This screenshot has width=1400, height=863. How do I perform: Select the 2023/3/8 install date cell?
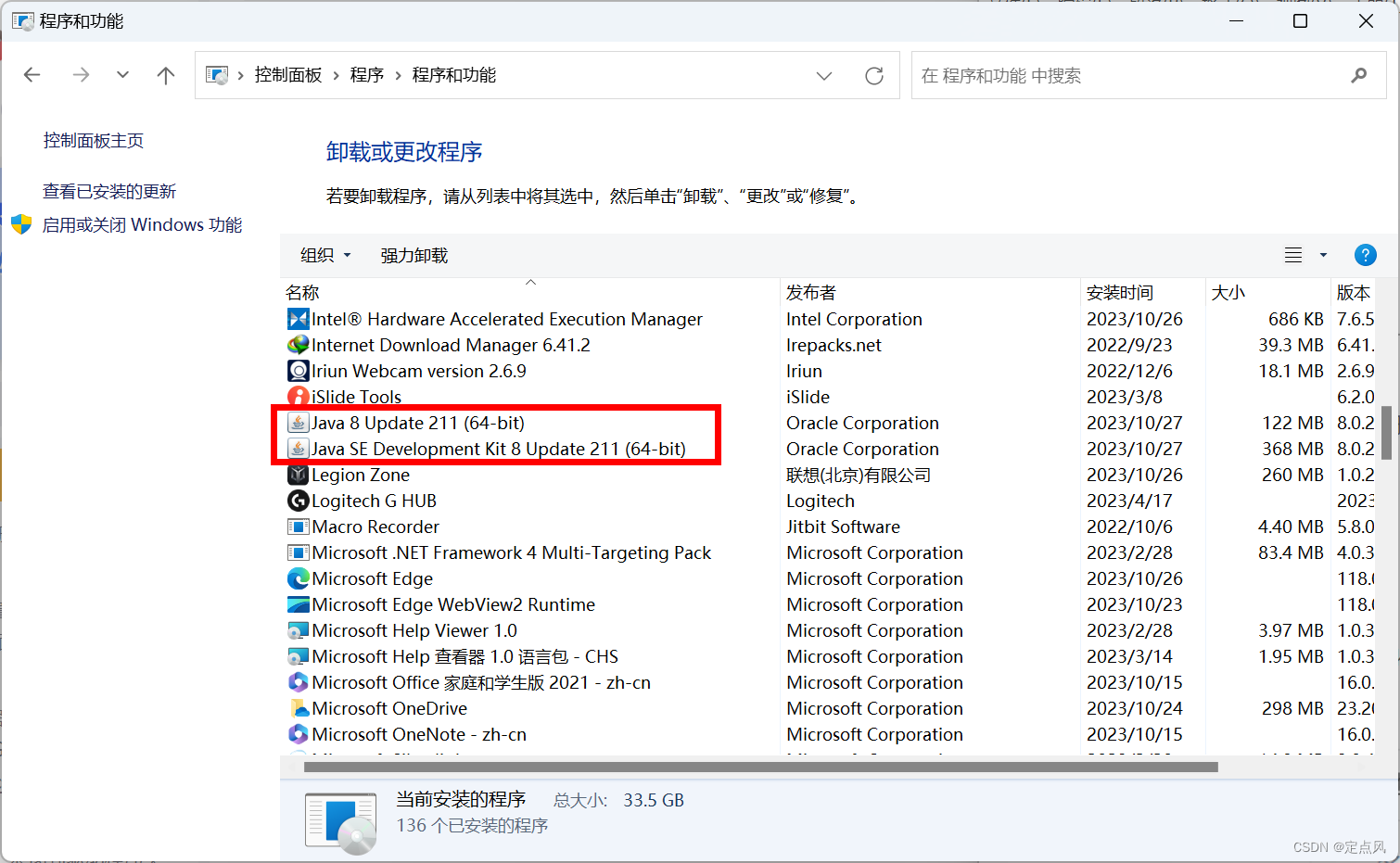(1124, 398)
